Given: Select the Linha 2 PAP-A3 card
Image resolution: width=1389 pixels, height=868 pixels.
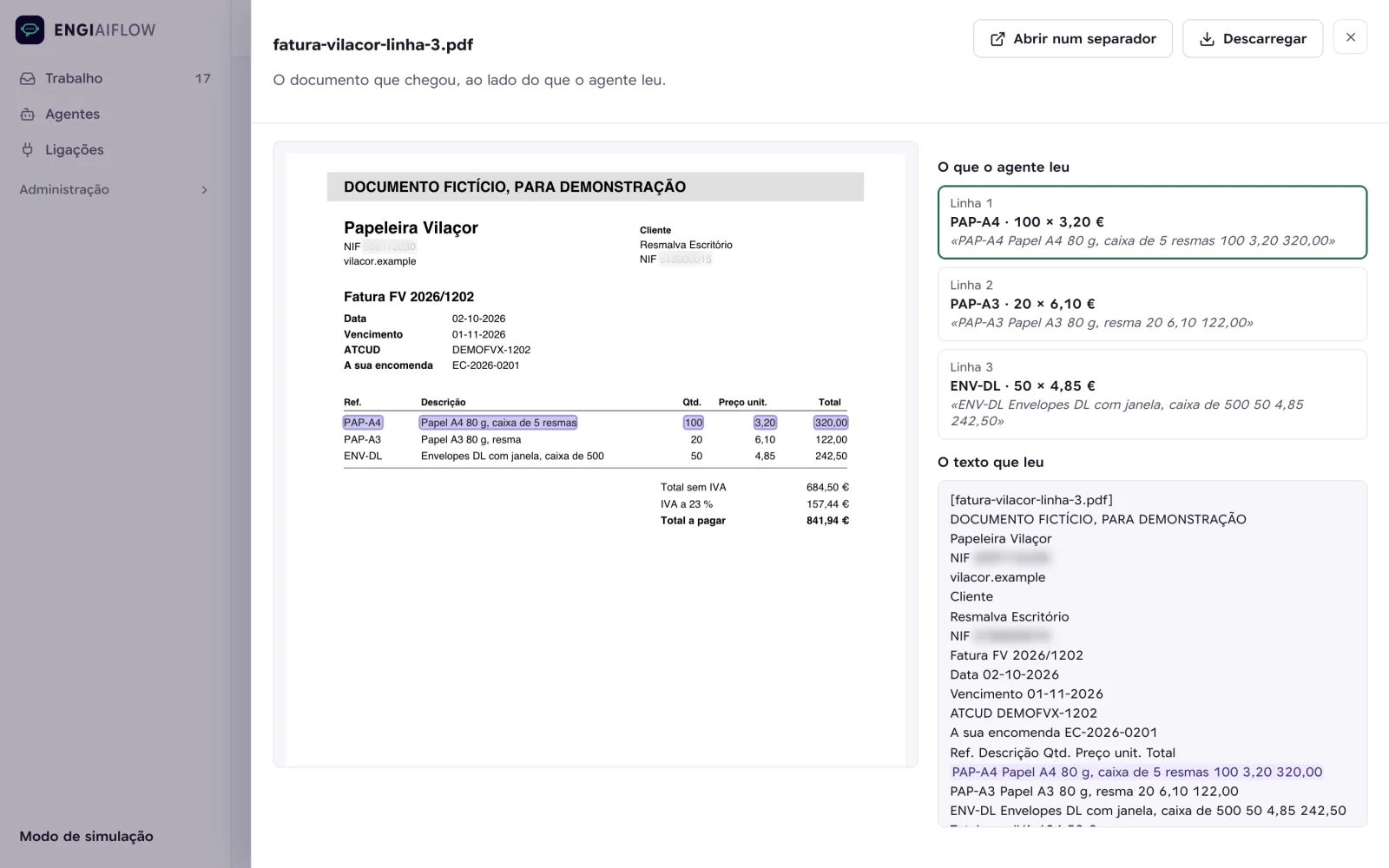Looking at the screenshot, I should (x=1152, y=304).
